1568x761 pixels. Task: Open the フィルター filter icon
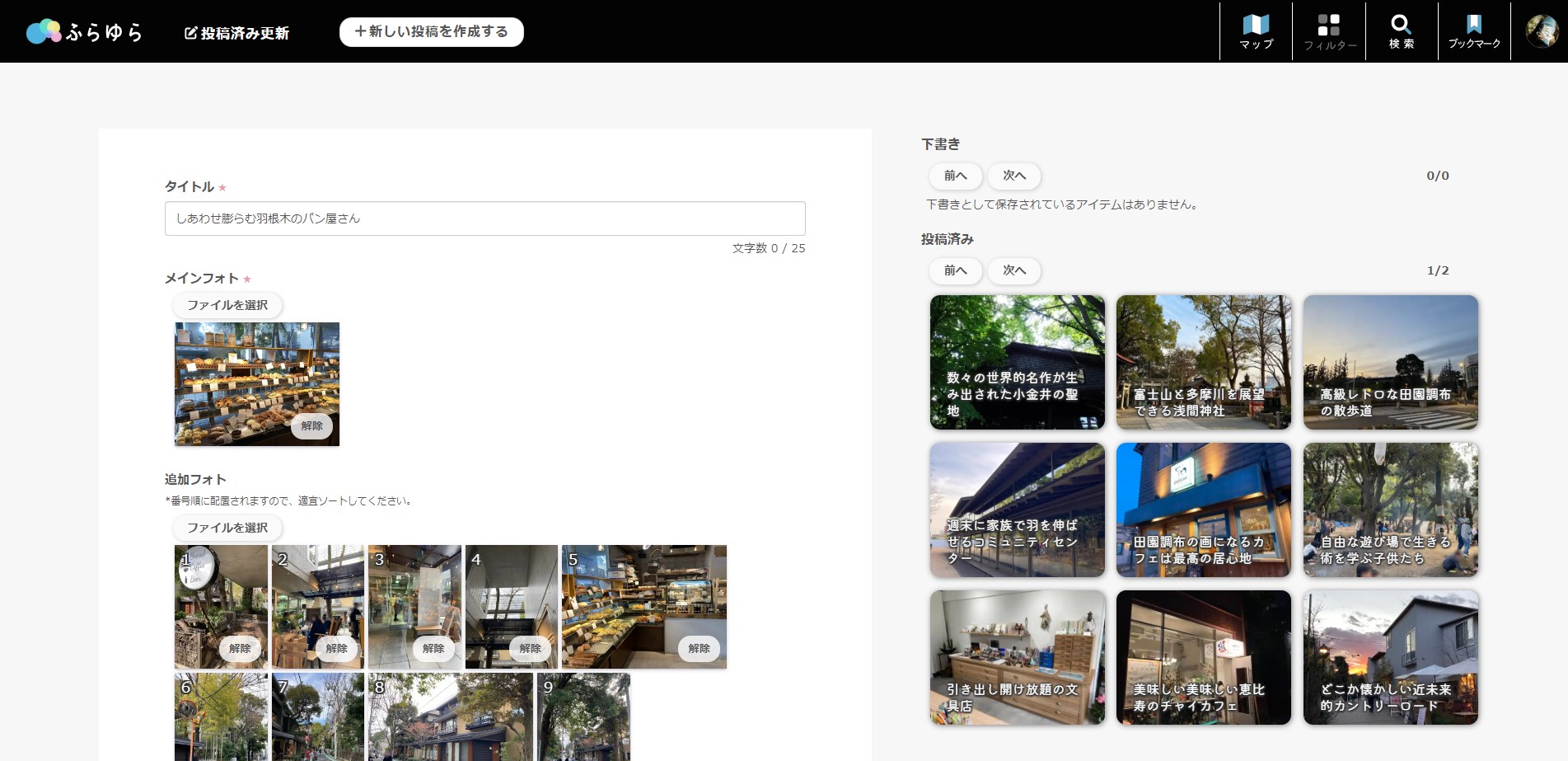pyautogui.click(x=1328, y=31)
